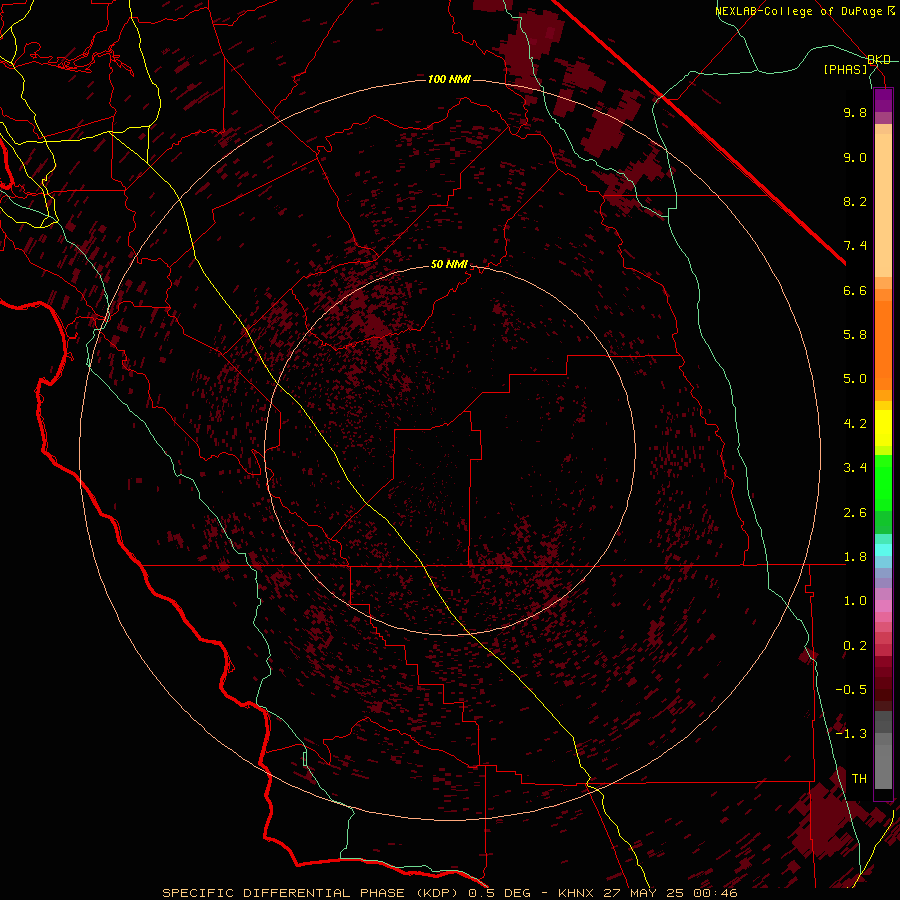The width and height of the screenshot is (900, 900).
Task: Click the 0.2 value on color scale
Action: [855, 646]
